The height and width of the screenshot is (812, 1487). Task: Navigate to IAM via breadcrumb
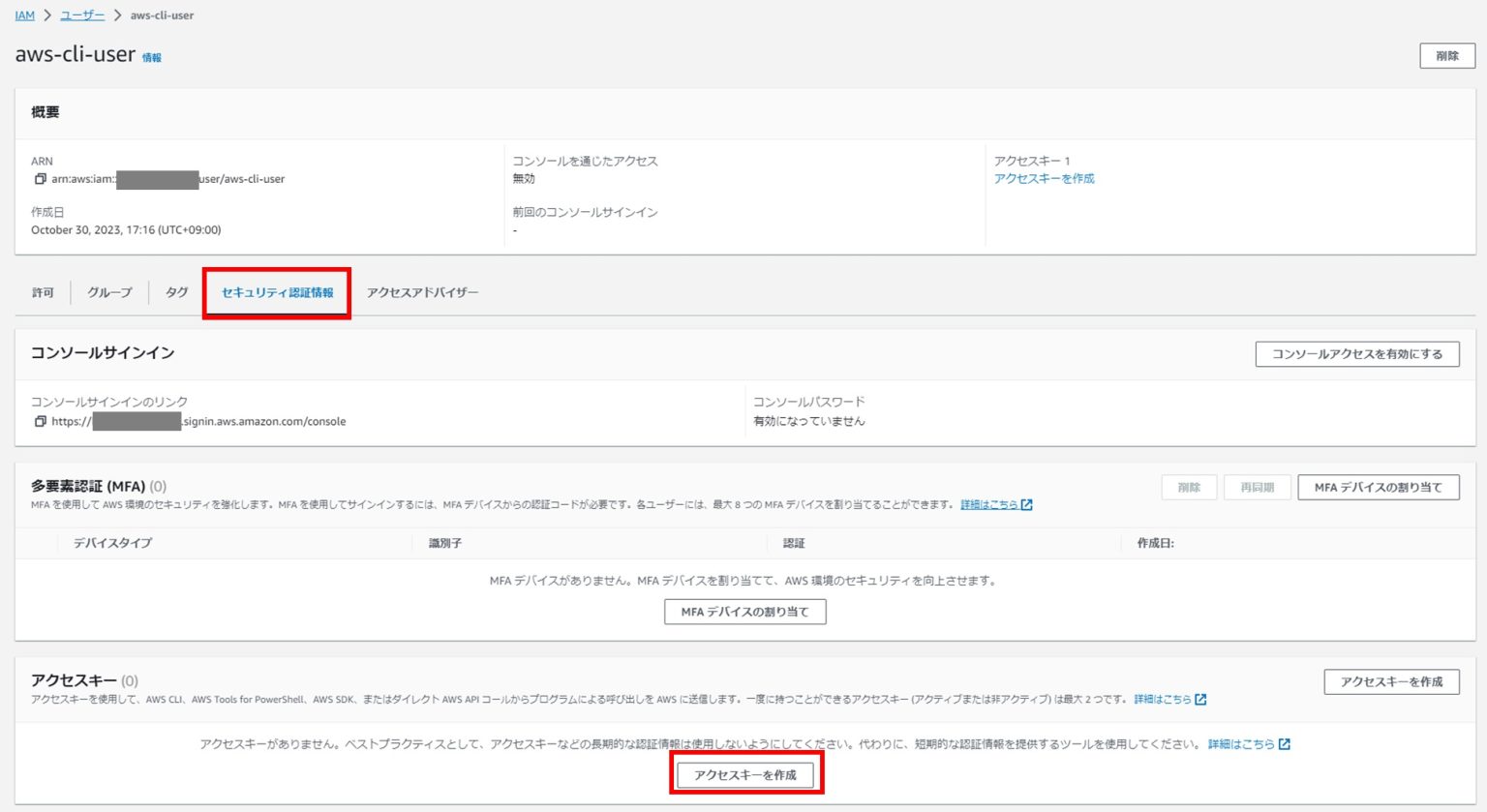pyautogui.click(x=23, y=15)
